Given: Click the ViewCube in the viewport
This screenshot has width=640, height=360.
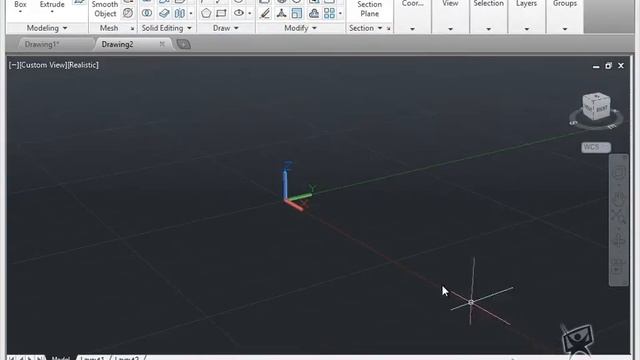Looking at the screenshot, I should (596, 107).
